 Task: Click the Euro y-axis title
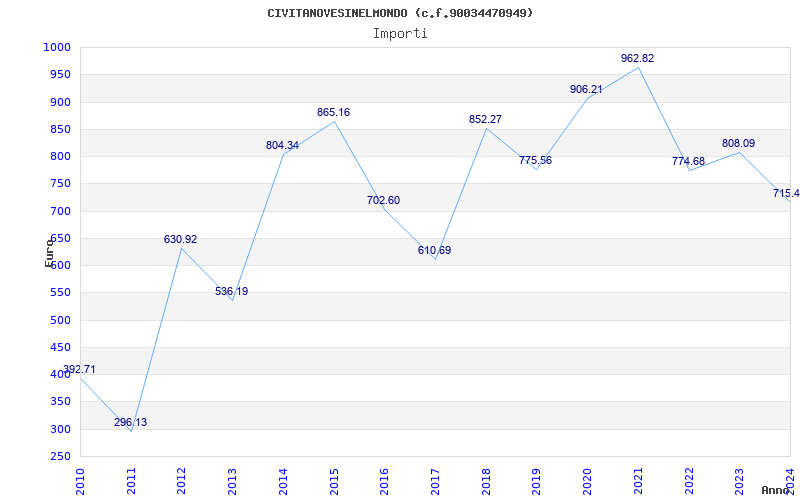click(x=49, y=253)
